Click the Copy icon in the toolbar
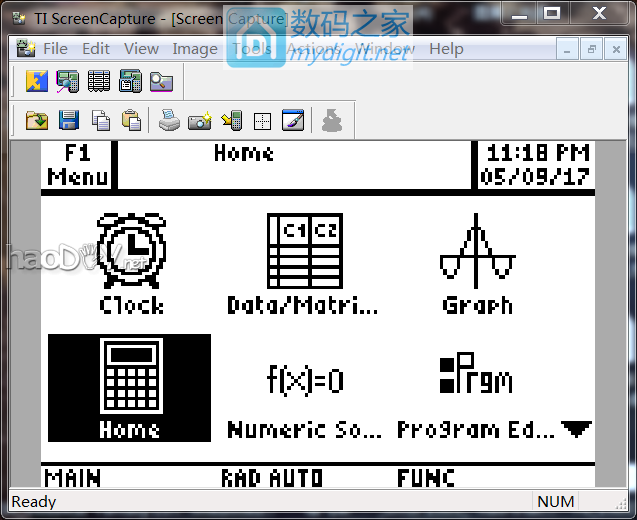The width and height of the screenshot is (637, 520). coord(100,121)
